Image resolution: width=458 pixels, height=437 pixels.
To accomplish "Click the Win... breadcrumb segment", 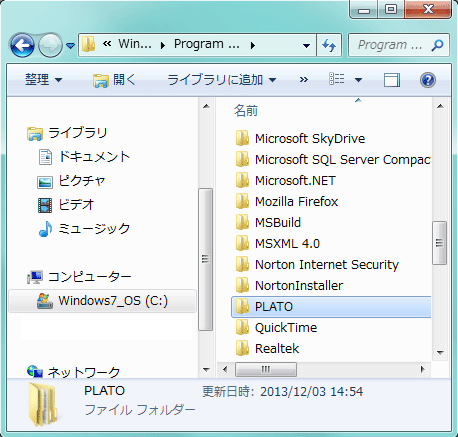I will tap(135, 44).
